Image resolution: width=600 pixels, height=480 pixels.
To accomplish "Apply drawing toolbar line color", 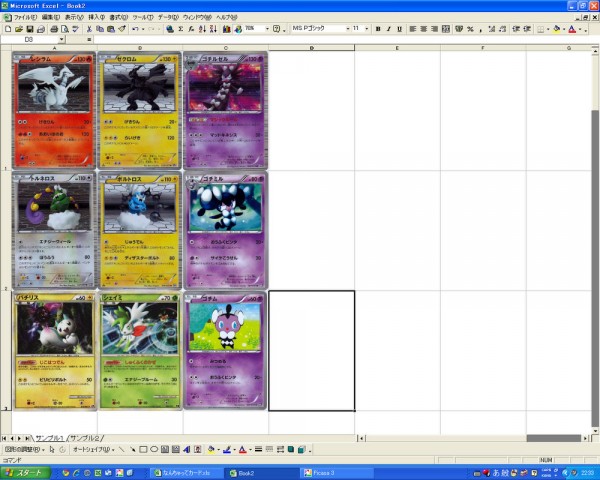I will (227, 449).
